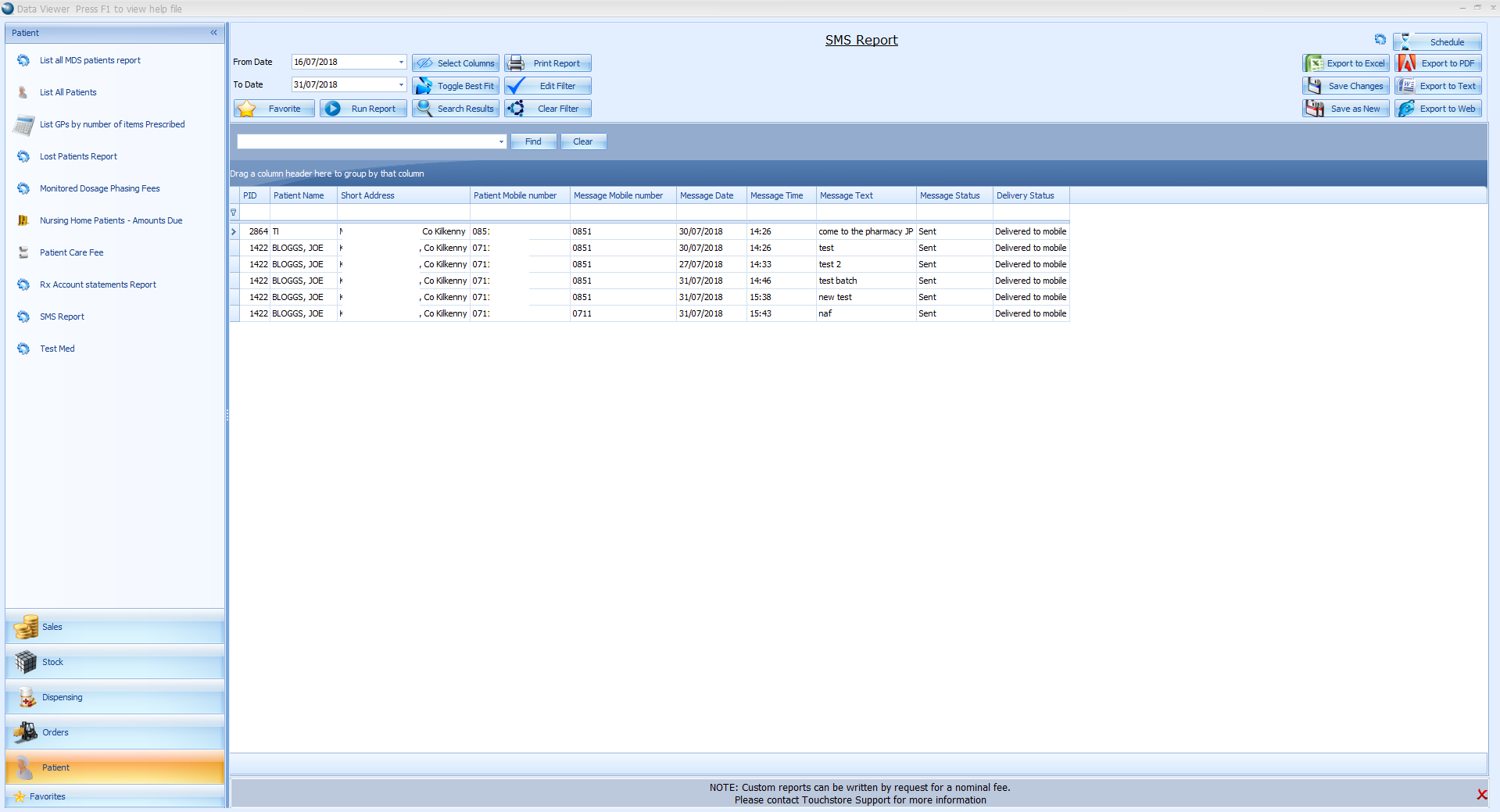This screenshot has height=812, width=1500.
Task: Select the Patient navigation group
Action: click(115, 767)
